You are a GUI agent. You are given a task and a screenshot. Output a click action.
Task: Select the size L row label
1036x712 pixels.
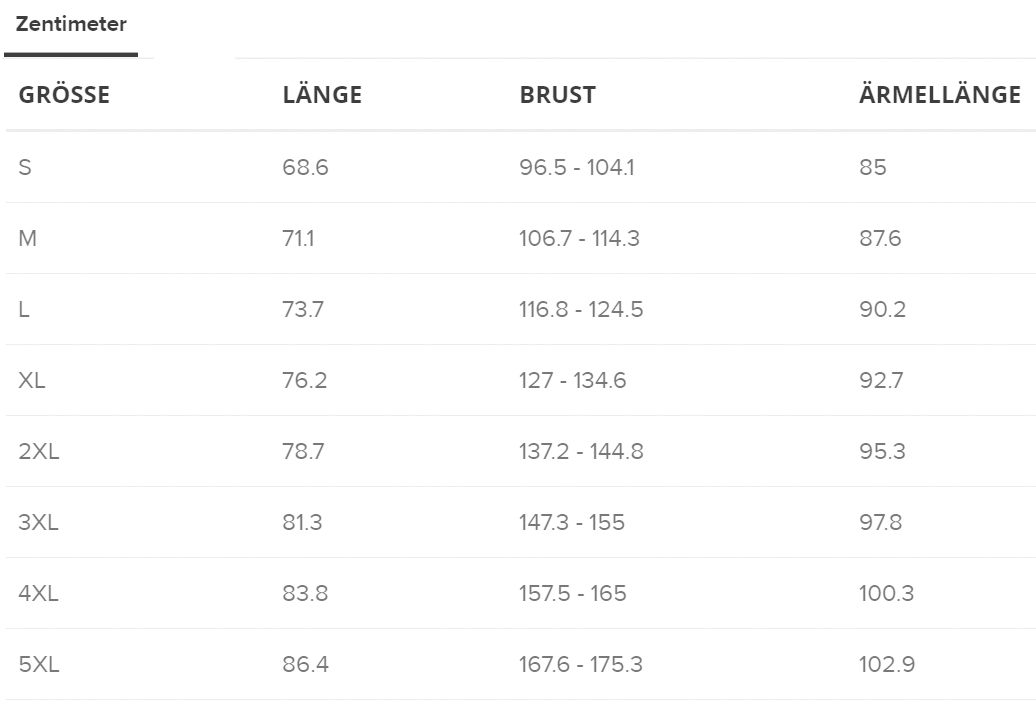pyautogui.click(x=24, y=309)
